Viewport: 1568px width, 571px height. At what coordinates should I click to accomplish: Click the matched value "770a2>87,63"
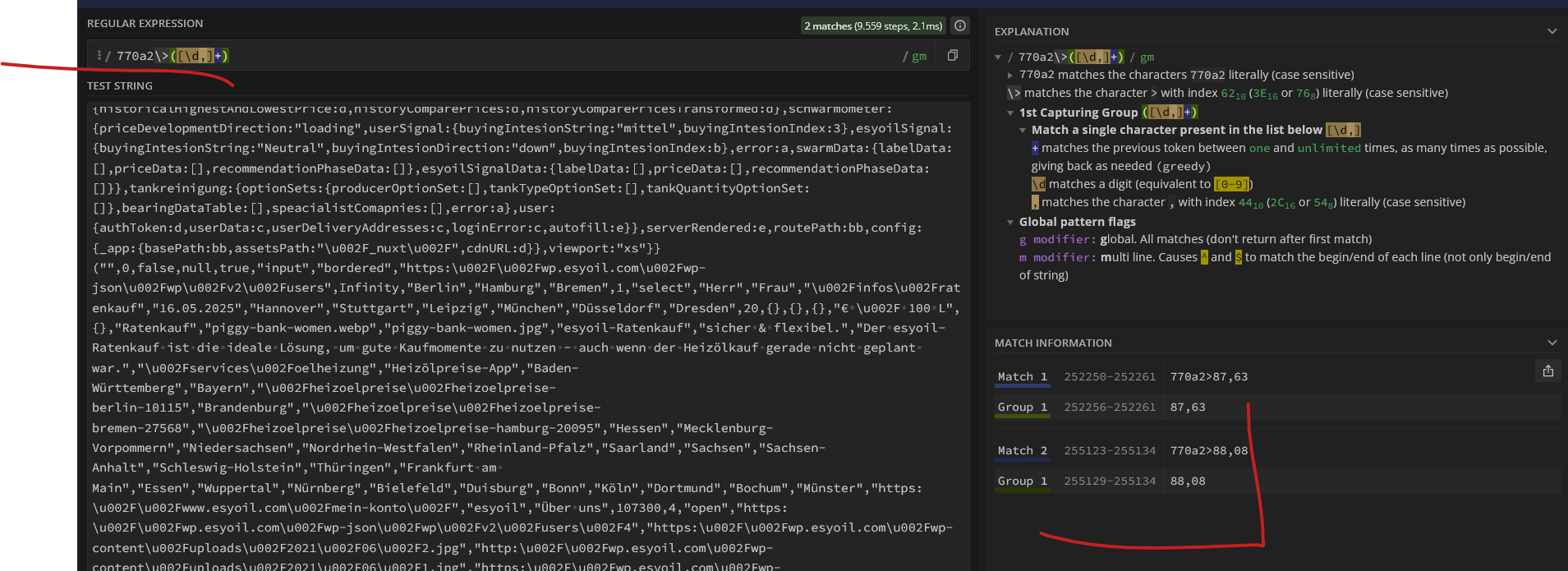click(1208, 376)
